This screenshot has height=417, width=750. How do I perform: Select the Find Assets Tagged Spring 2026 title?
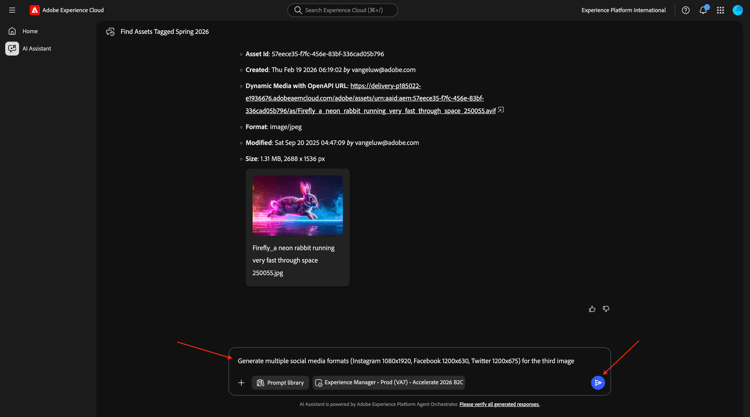[165, 32]
